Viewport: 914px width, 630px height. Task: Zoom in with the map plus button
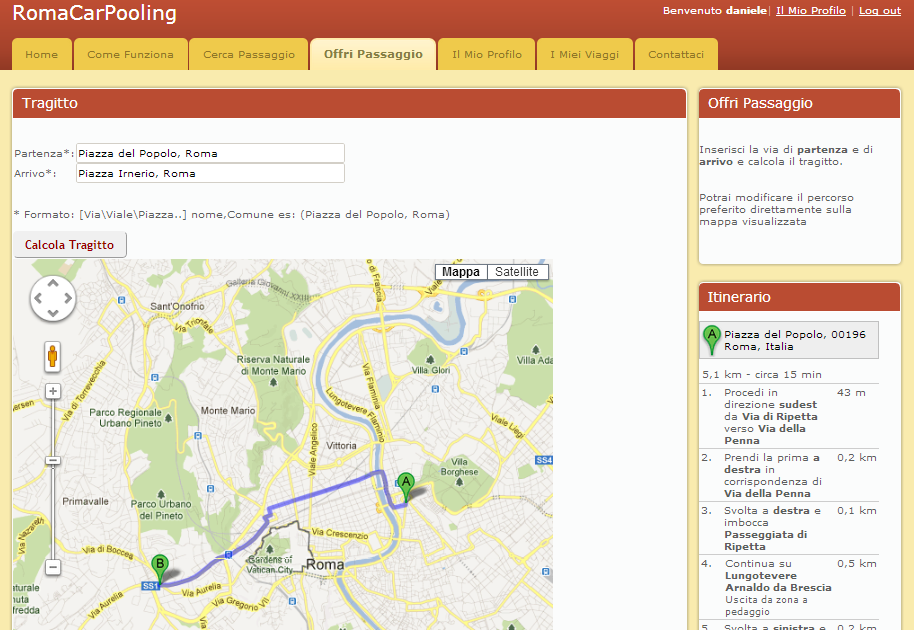(x=53, y=391)
